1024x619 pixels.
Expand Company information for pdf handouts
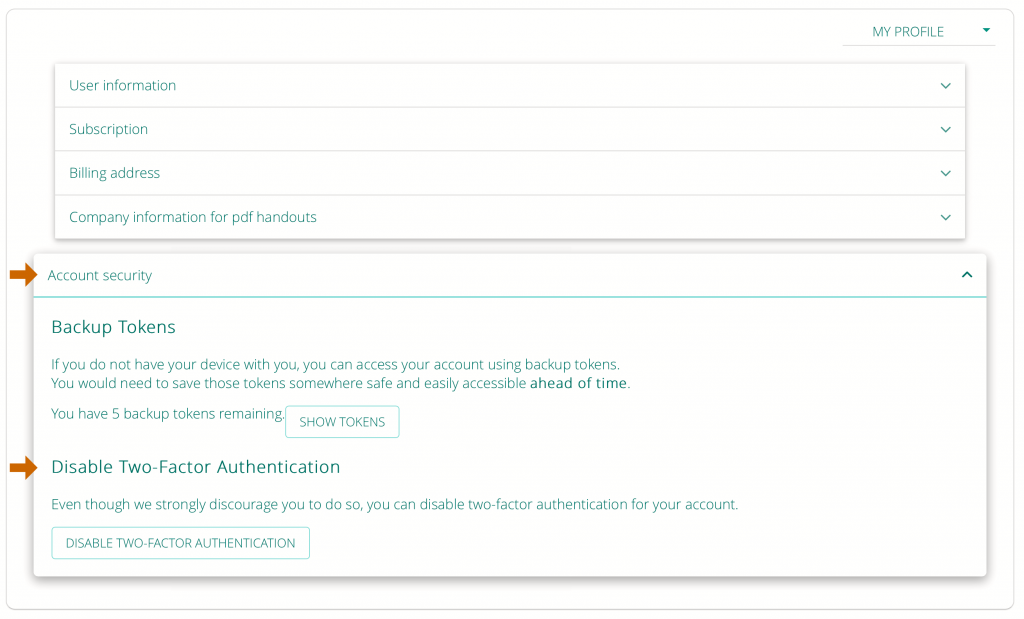tap(510, 217)
